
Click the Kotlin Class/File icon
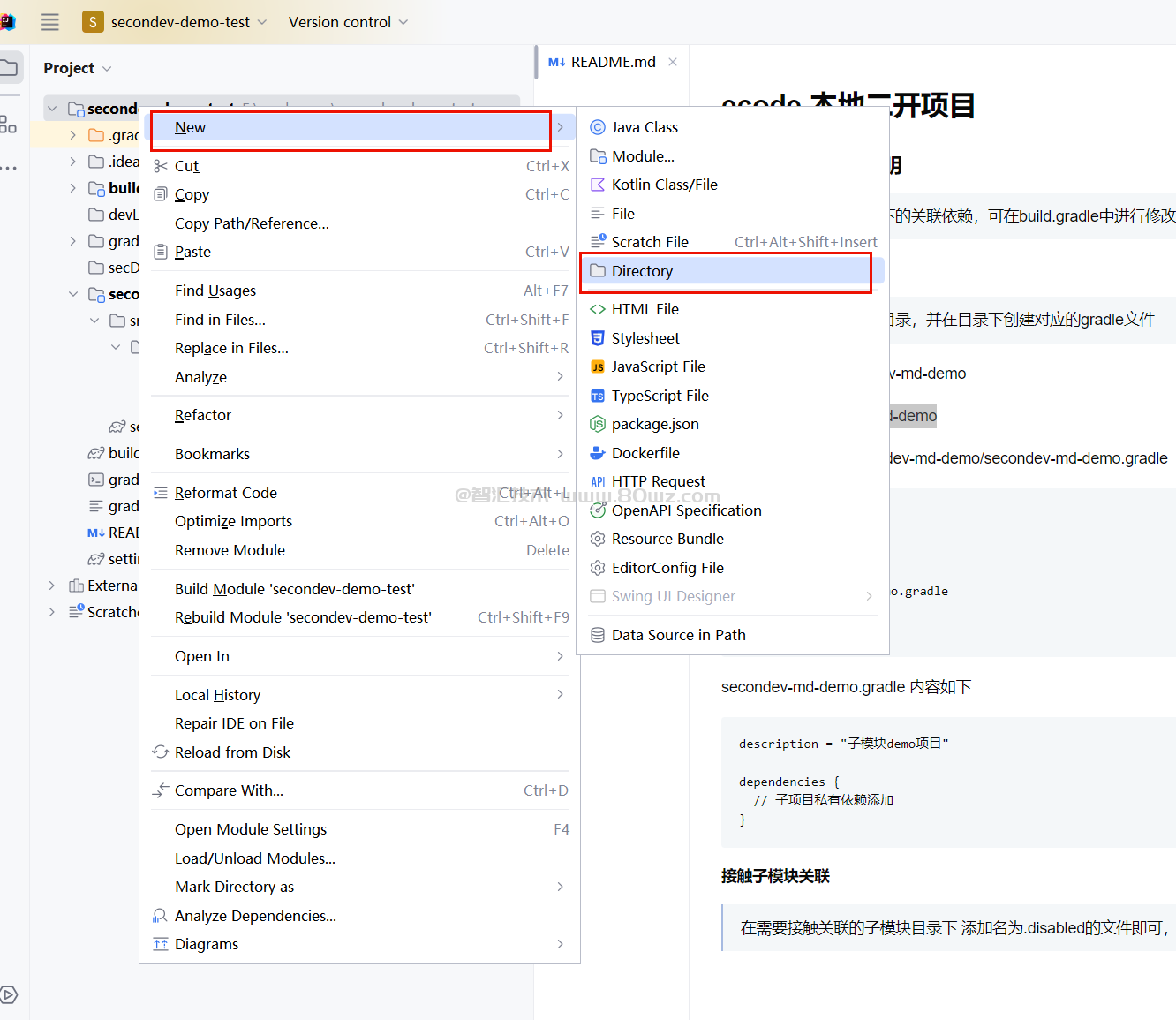click(598, 185)
